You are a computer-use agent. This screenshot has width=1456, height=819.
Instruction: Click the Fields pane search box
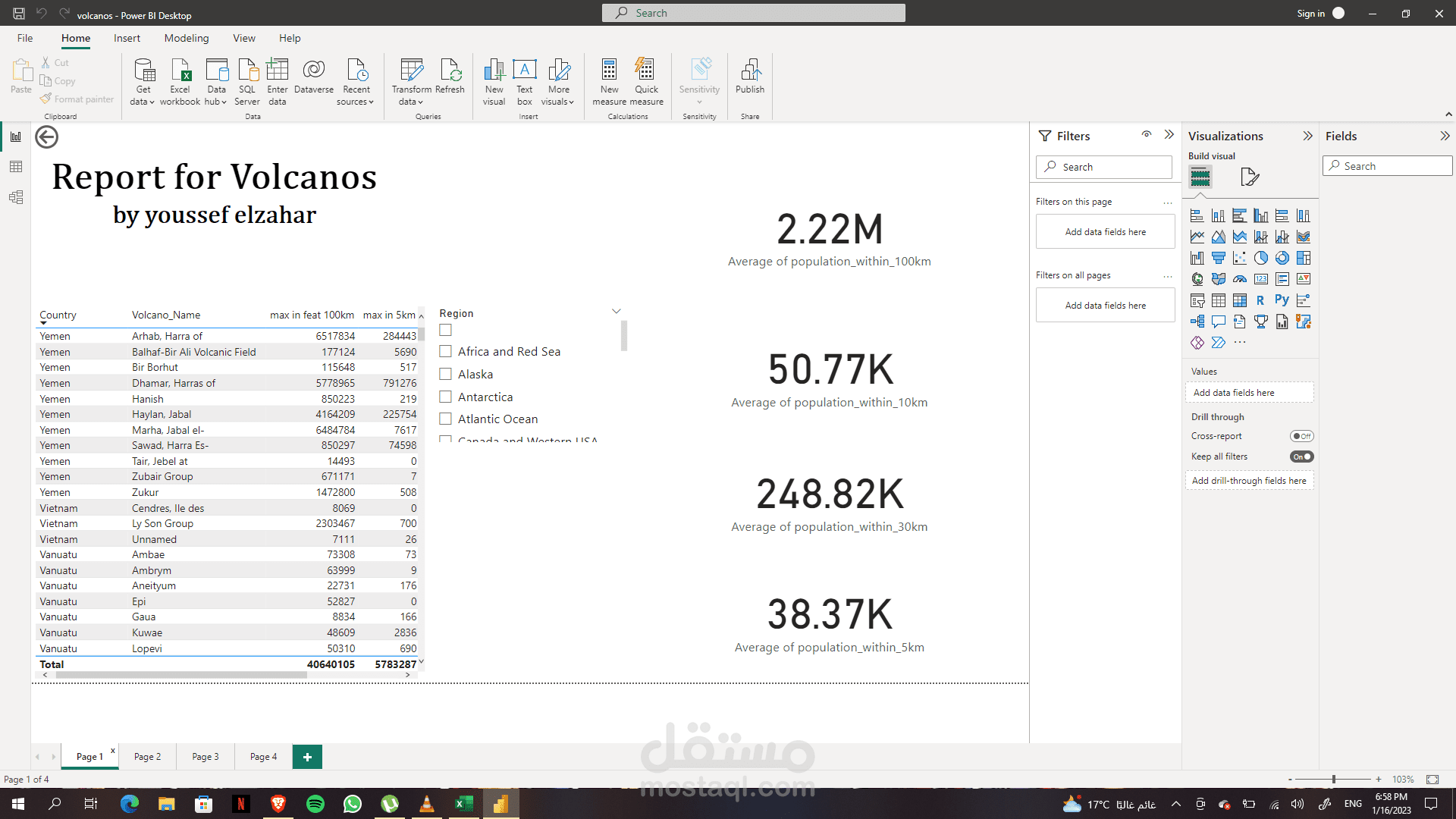[1388, 166]
